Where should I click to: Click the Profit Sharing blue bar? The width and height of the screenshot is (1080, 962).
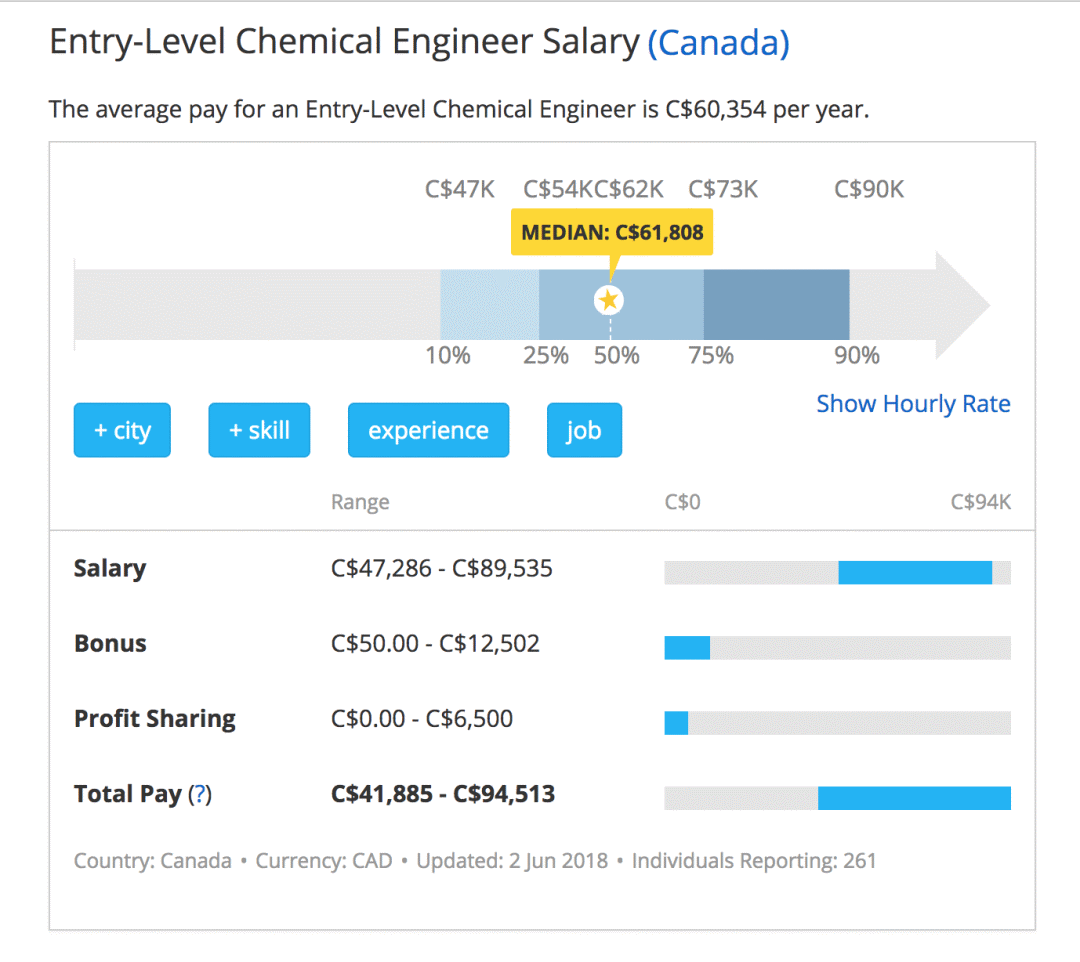click(x=676, y=723)
